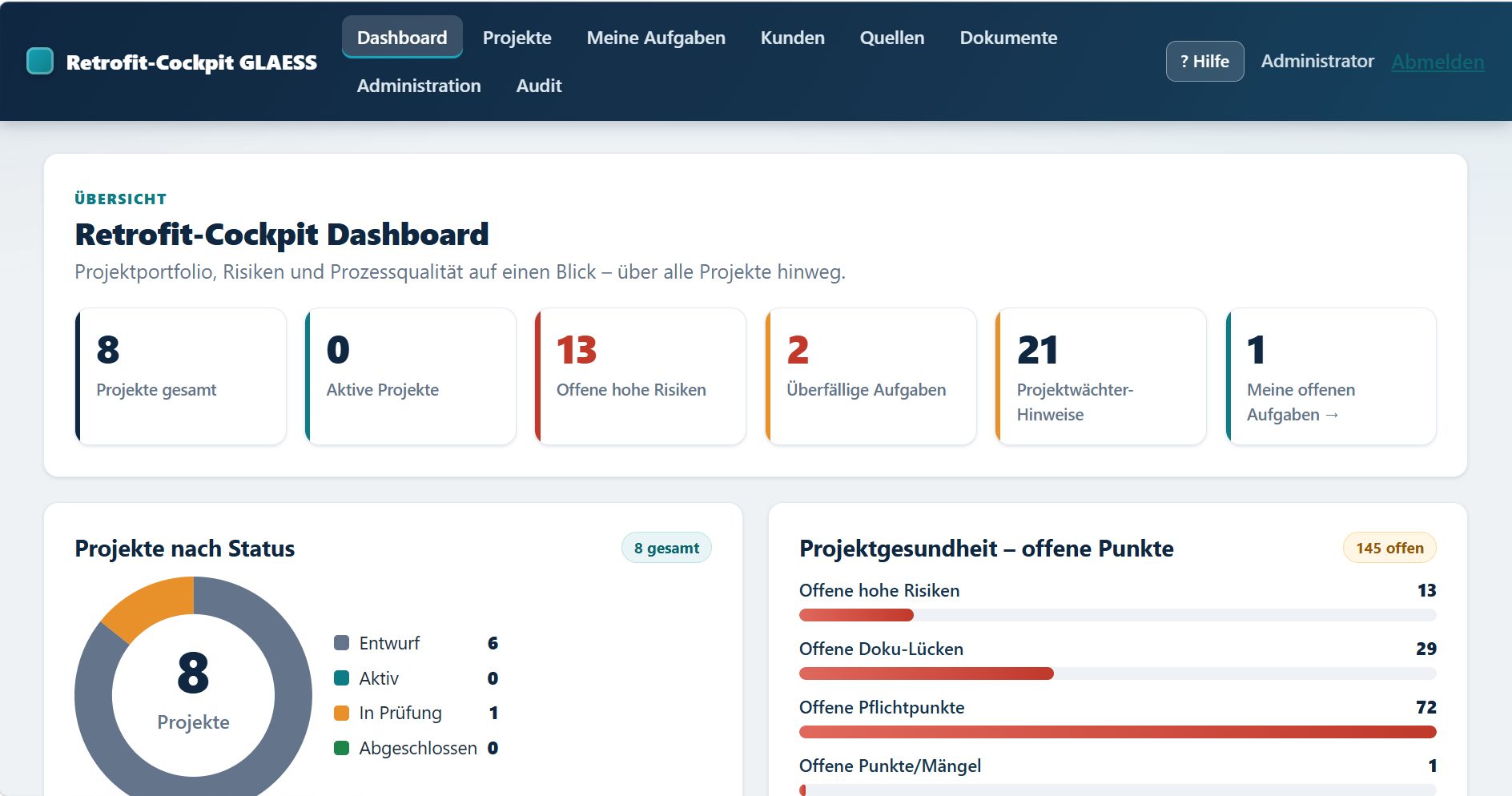Click the 145 offen badge
The image size is (1512, 796).
1389,548
